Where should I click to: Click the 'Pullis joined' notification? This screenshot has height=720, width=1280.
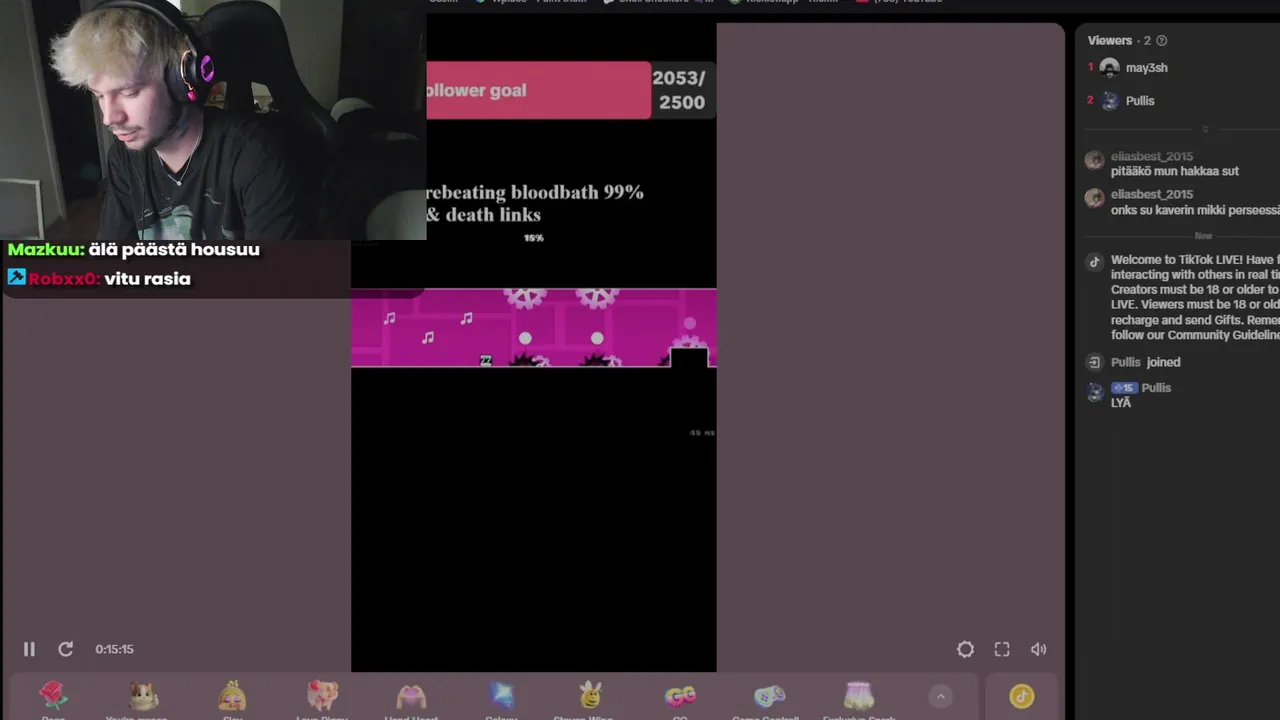(x=1146, y=362)
